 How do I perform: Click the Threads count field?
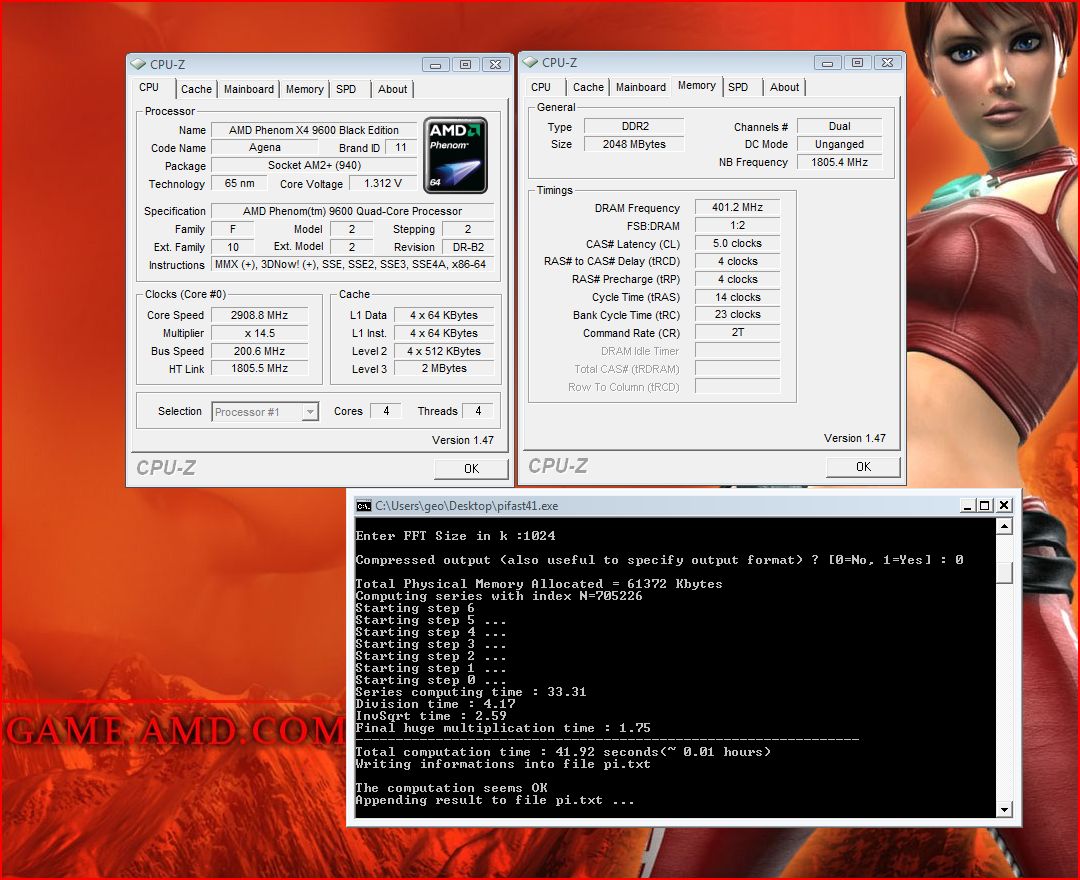(x=478, y=411)
